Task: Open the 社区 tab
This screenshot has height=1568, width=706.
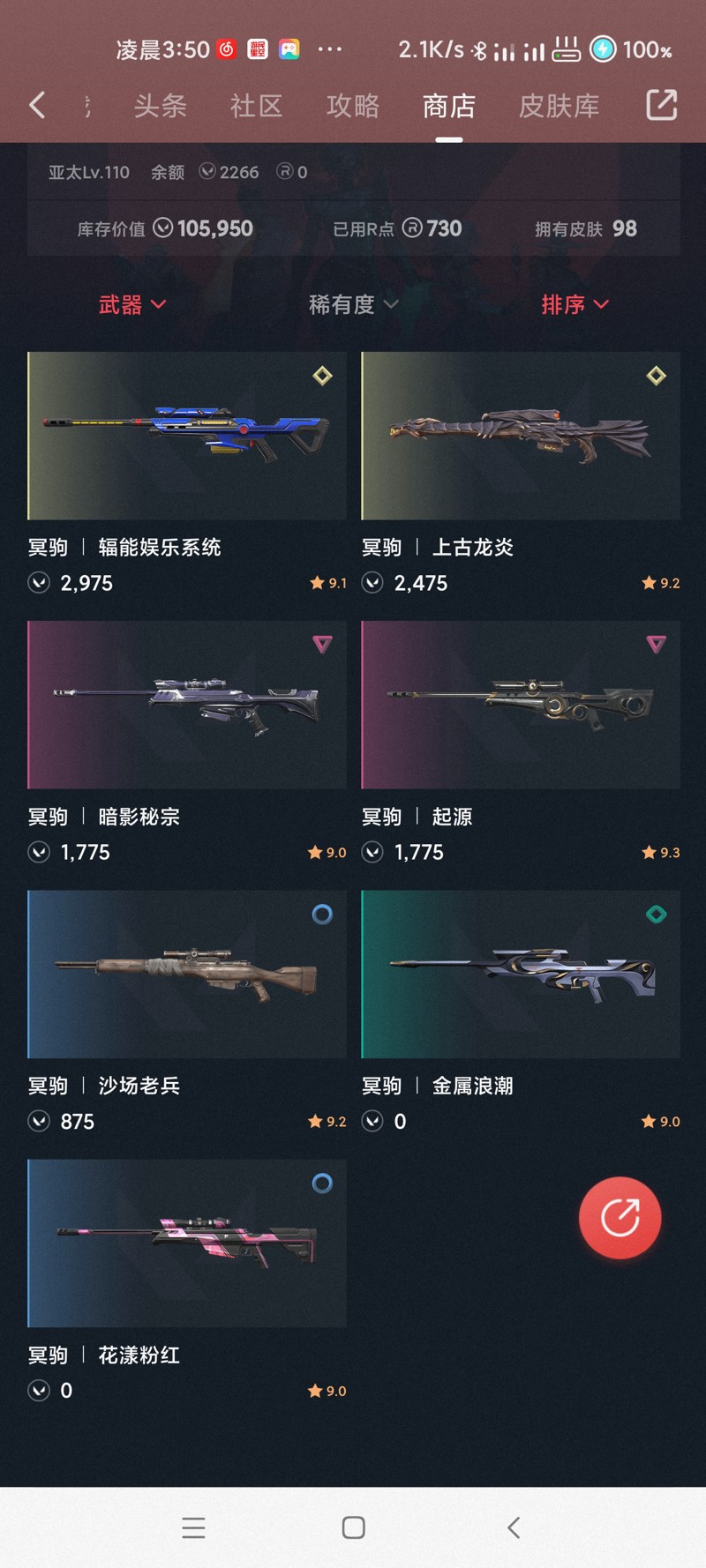Action: coord(256,106)
